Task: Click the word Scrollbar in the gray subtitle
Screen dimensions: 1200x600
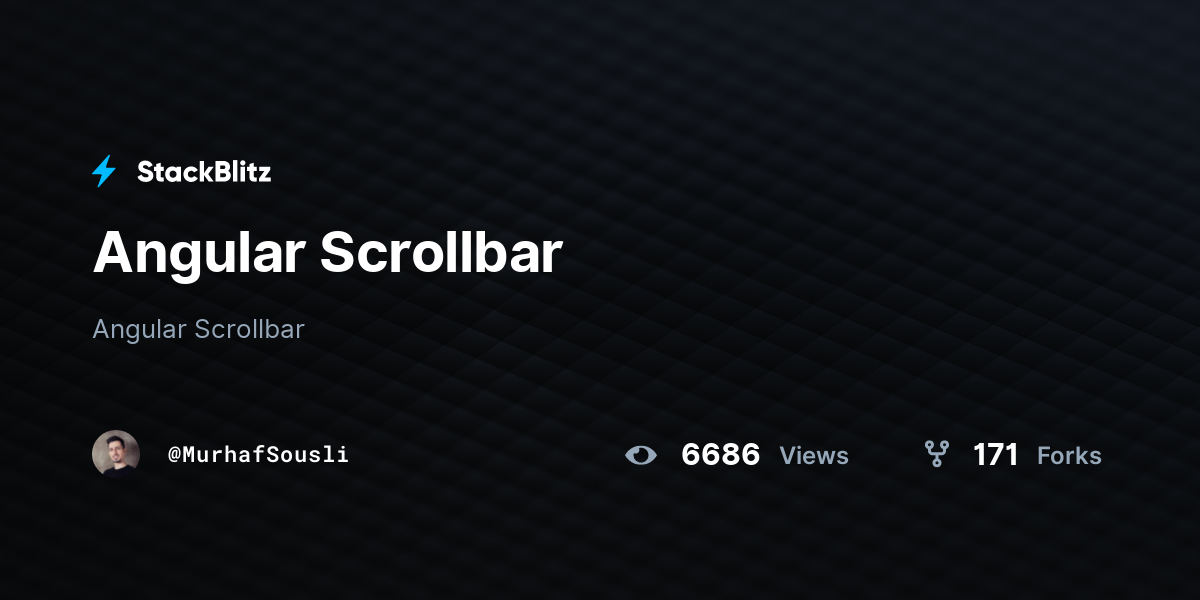Action: pos(250,329)
